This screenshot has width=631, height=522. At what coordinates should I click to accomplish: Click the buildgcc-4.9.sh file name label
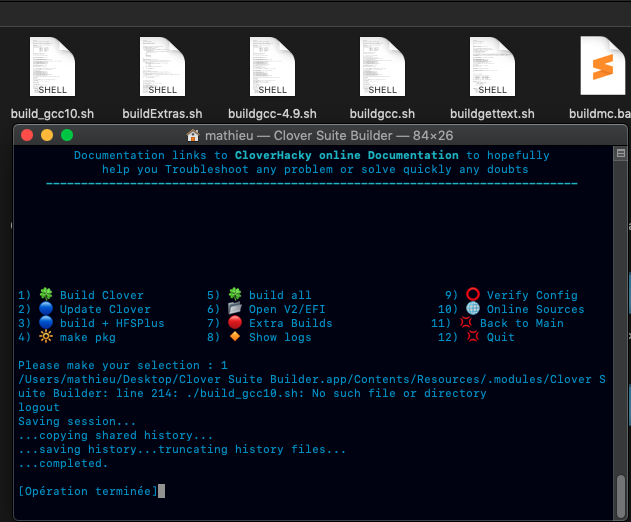tap(272, 114)
